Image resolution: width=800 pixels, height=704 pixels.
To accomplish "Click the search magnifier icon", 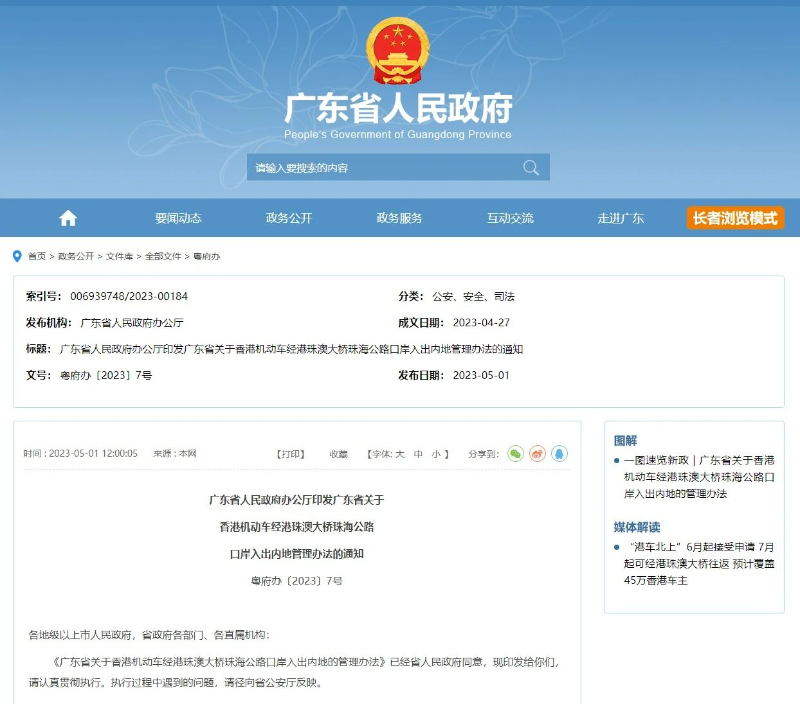I will point(530,167).
